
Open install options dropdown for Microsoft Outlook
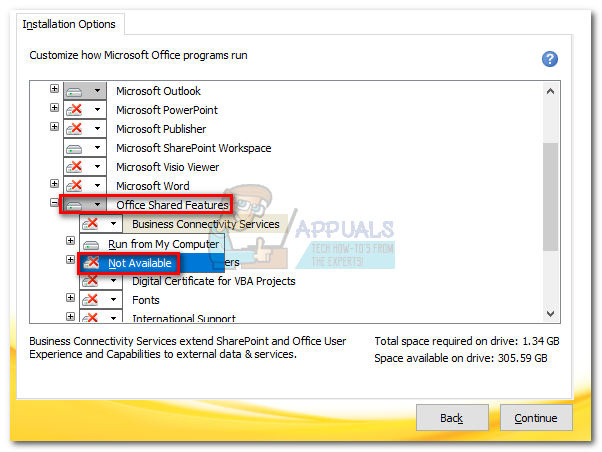98,91
